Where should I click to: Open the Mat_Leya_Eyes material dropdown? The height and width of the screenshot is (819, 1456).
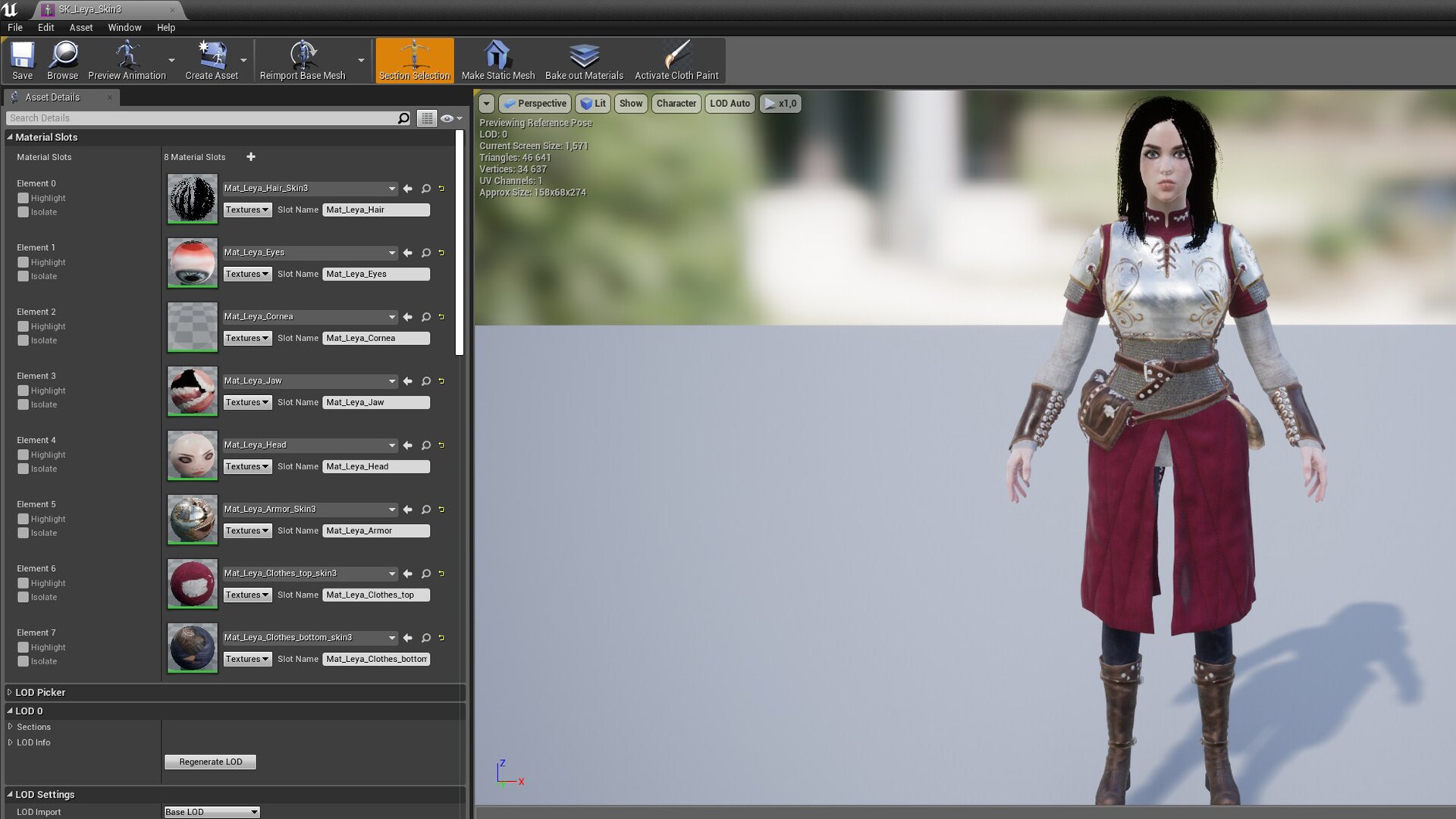[x=391, y=253]
